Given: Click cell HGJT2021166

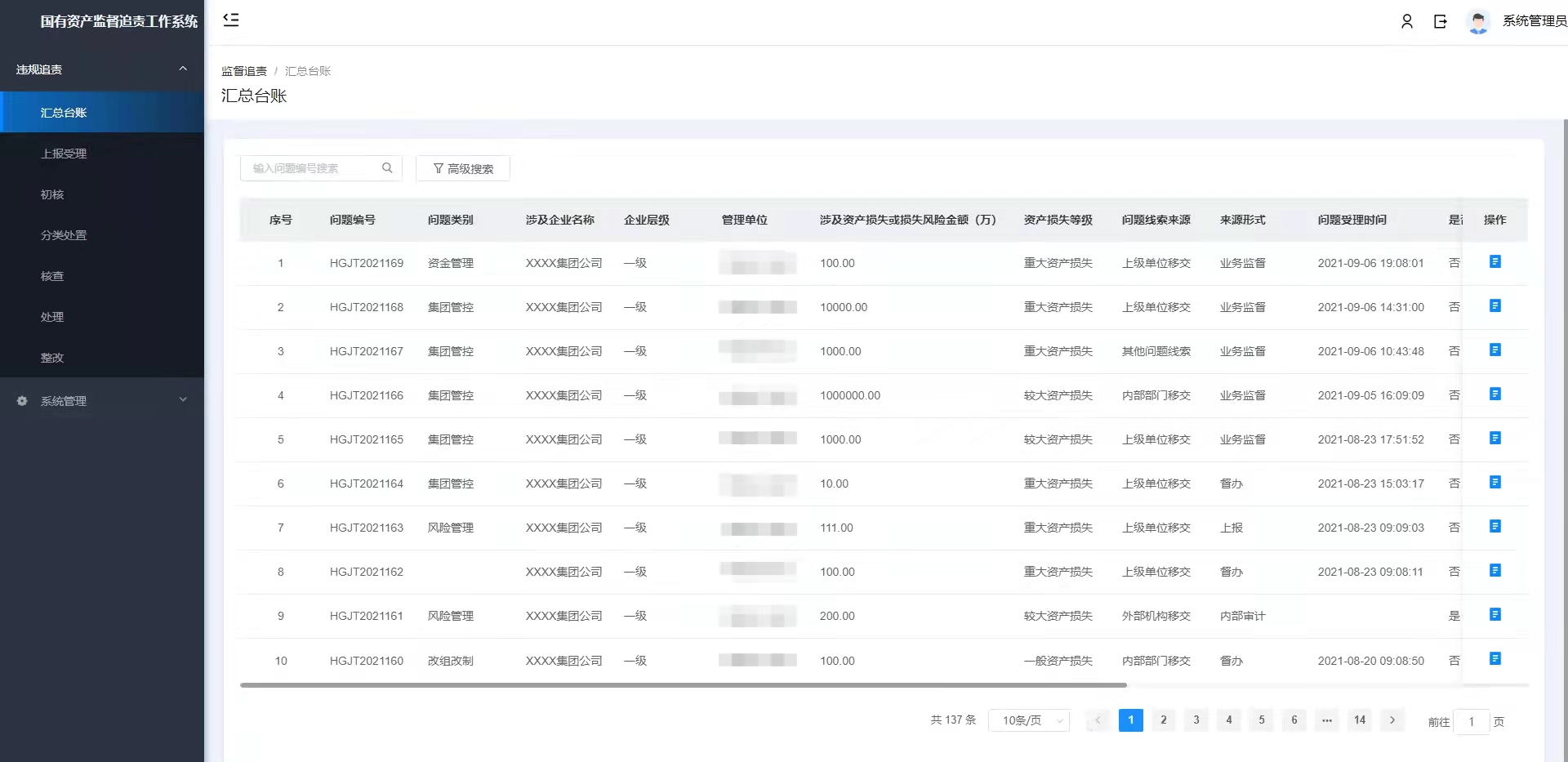Looking at the screenshot, I should coord(367,395).
